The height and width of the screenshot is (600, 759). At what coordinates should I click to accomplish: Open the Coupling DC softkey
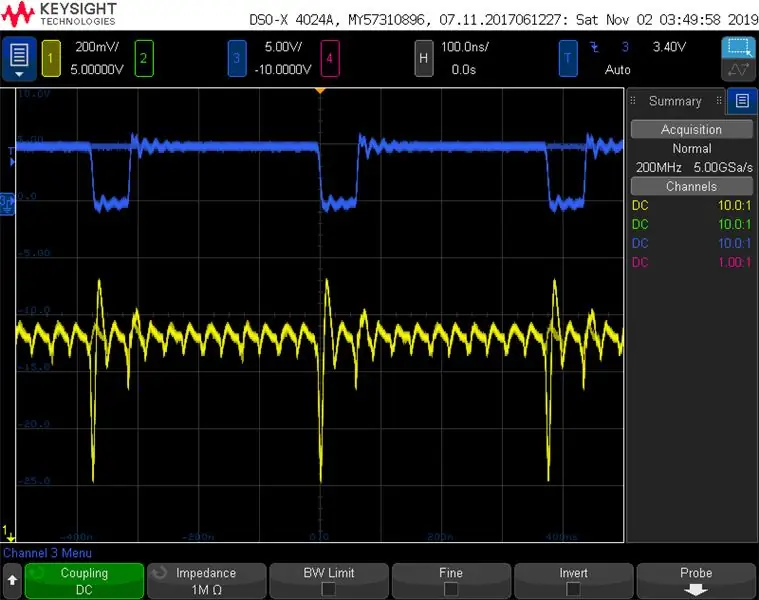tap(84, 581)
